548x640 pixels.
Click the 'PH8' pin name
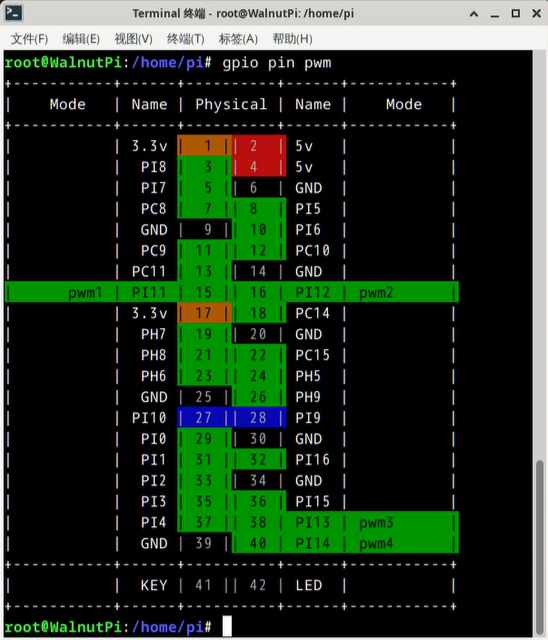click(154, 355)
